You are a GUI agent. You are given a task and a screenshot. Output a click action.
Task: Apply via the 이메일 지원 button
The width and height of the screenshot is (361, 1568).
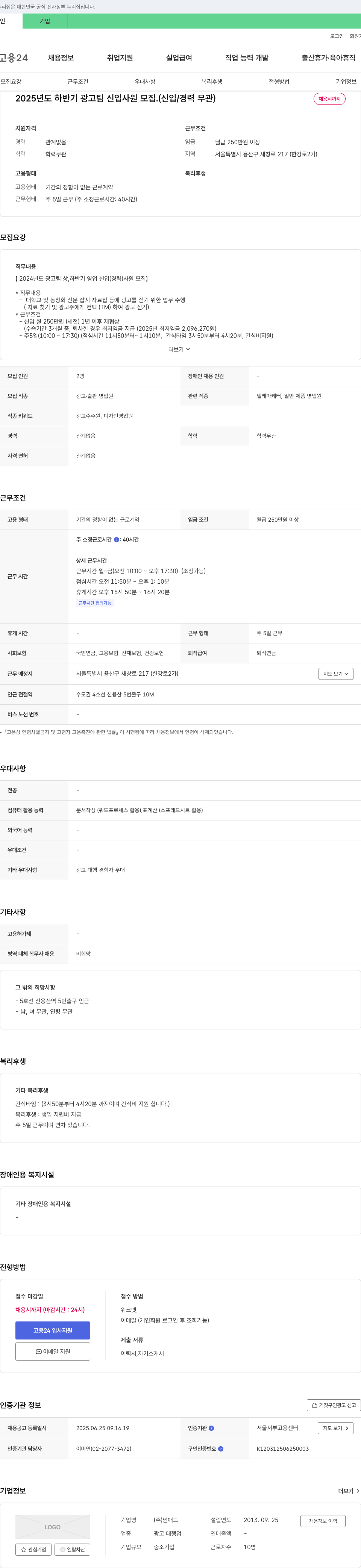(52, 1351)
